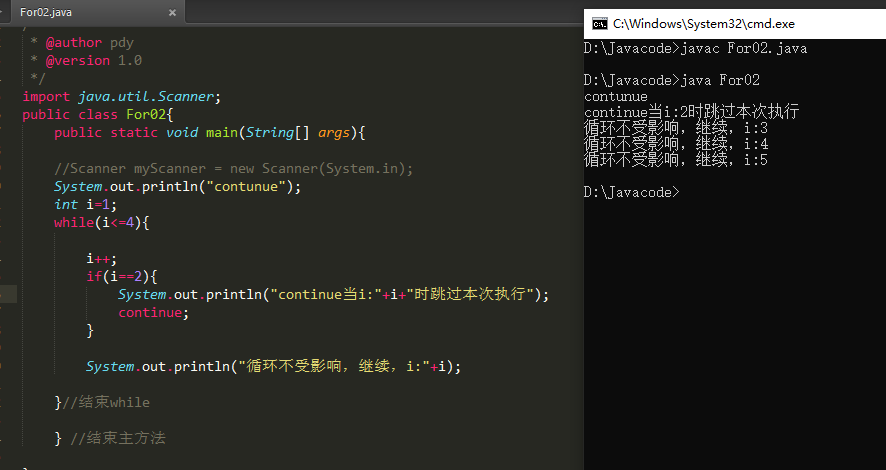Click the cmd output line ending 'i:5'
Screen dimensions: 886x470
(676, 160)
